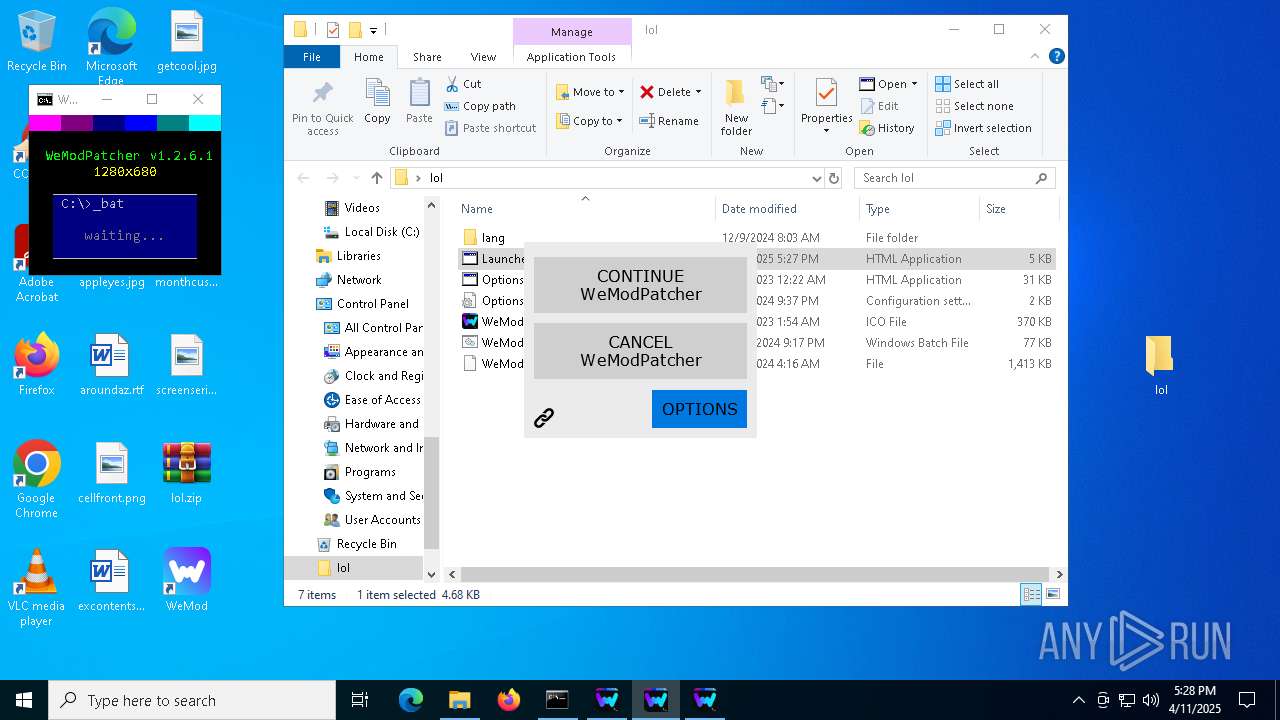Open the File tab
This screenshot has height=720, width=1280.
(312, 57)
